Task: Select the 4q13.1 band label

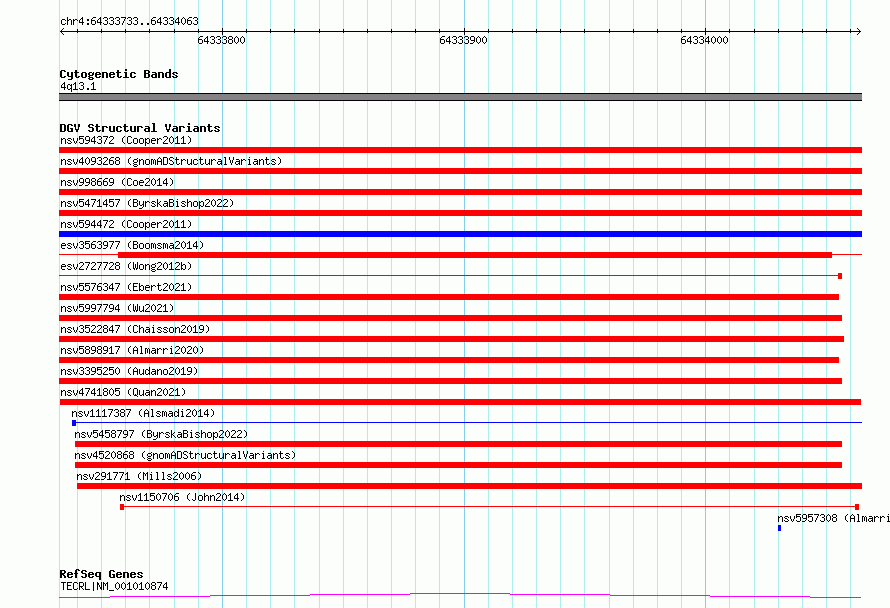Action: point(78,86)
